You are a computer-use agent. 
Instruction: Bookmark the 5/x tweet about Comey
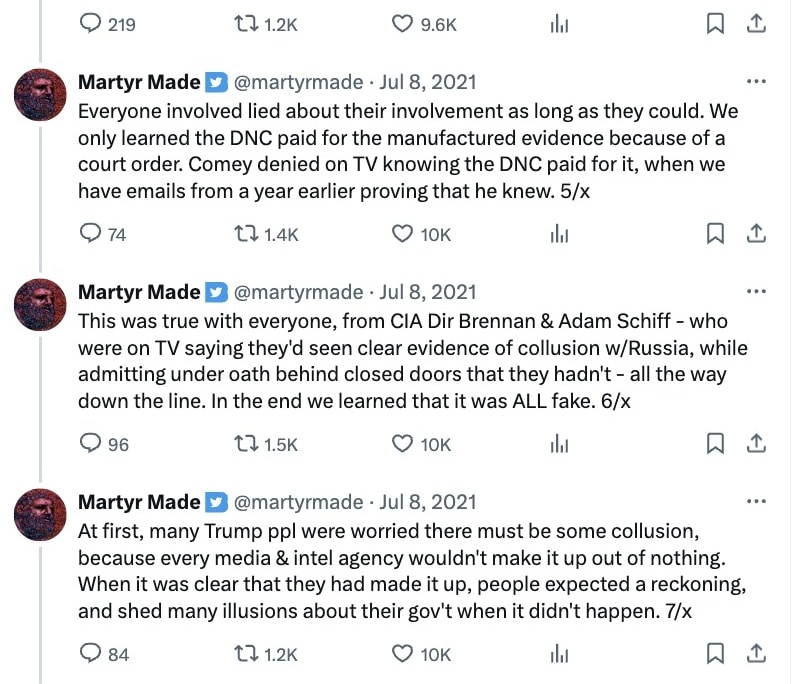(715, 234)
